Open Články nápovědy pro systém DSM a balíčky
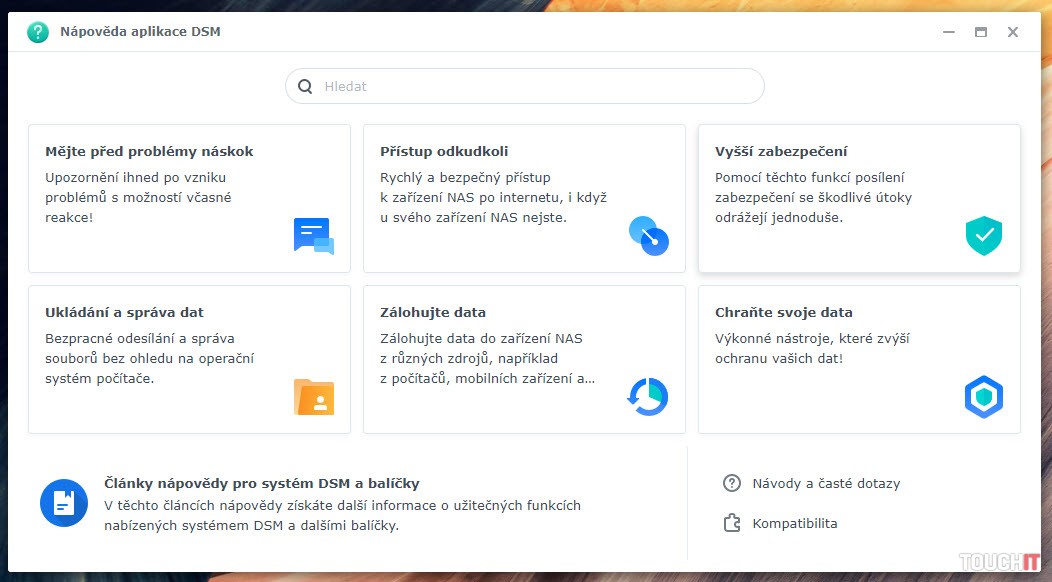The width and height of the screenshot is (1052, 582). pyautogui.click(x=262, y=483)
